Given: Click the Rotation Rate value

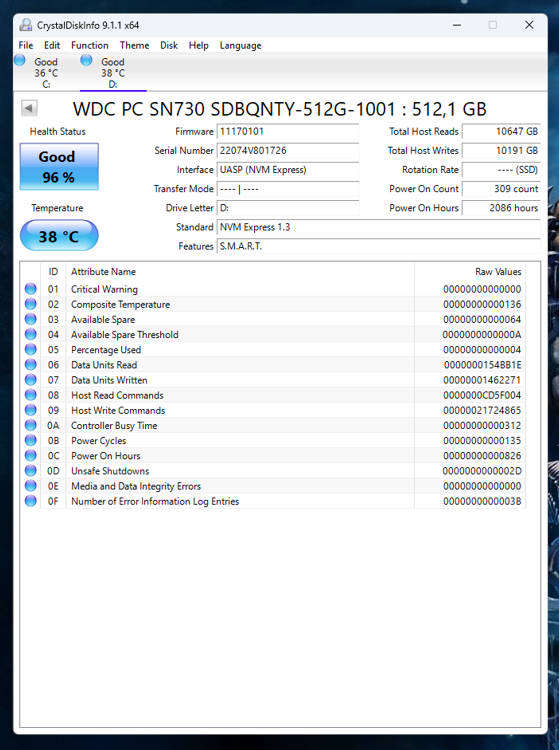Looking at the screenshot, I should [501, 170].
